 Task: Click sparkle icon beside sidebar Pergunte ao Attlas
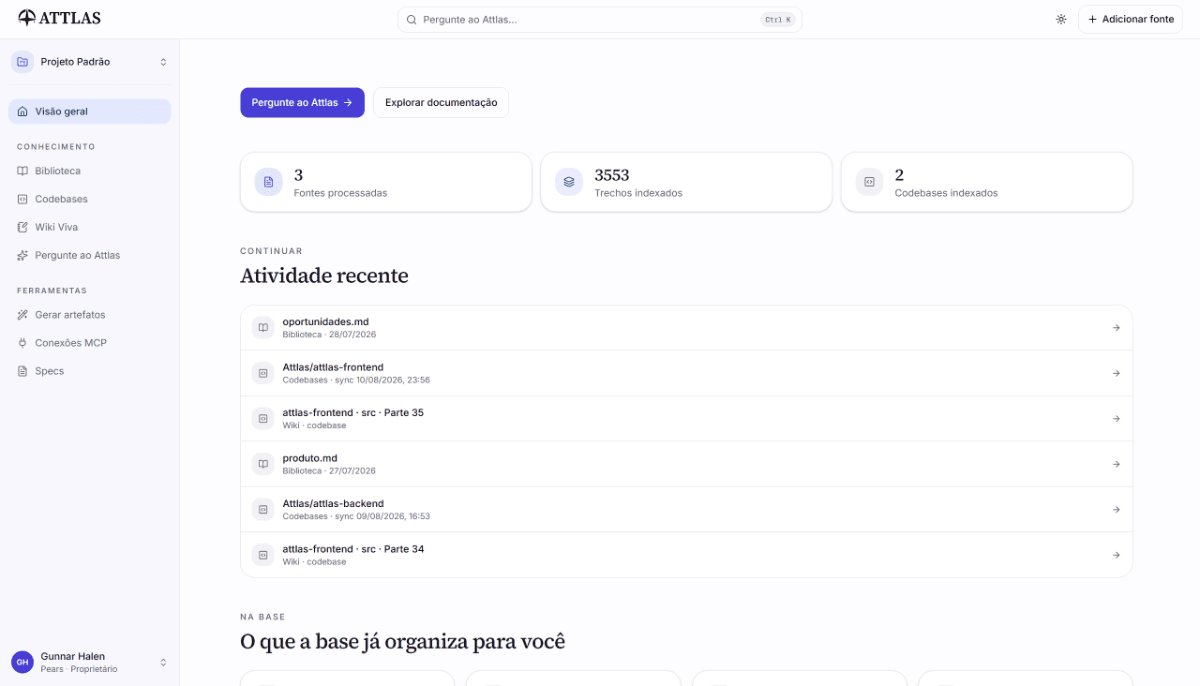click(22, 255)
